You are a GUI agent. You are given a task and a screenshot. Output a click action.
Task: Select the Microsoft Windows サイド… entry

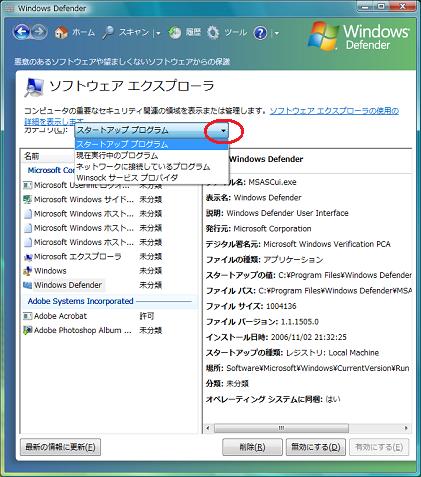point(84,199)
